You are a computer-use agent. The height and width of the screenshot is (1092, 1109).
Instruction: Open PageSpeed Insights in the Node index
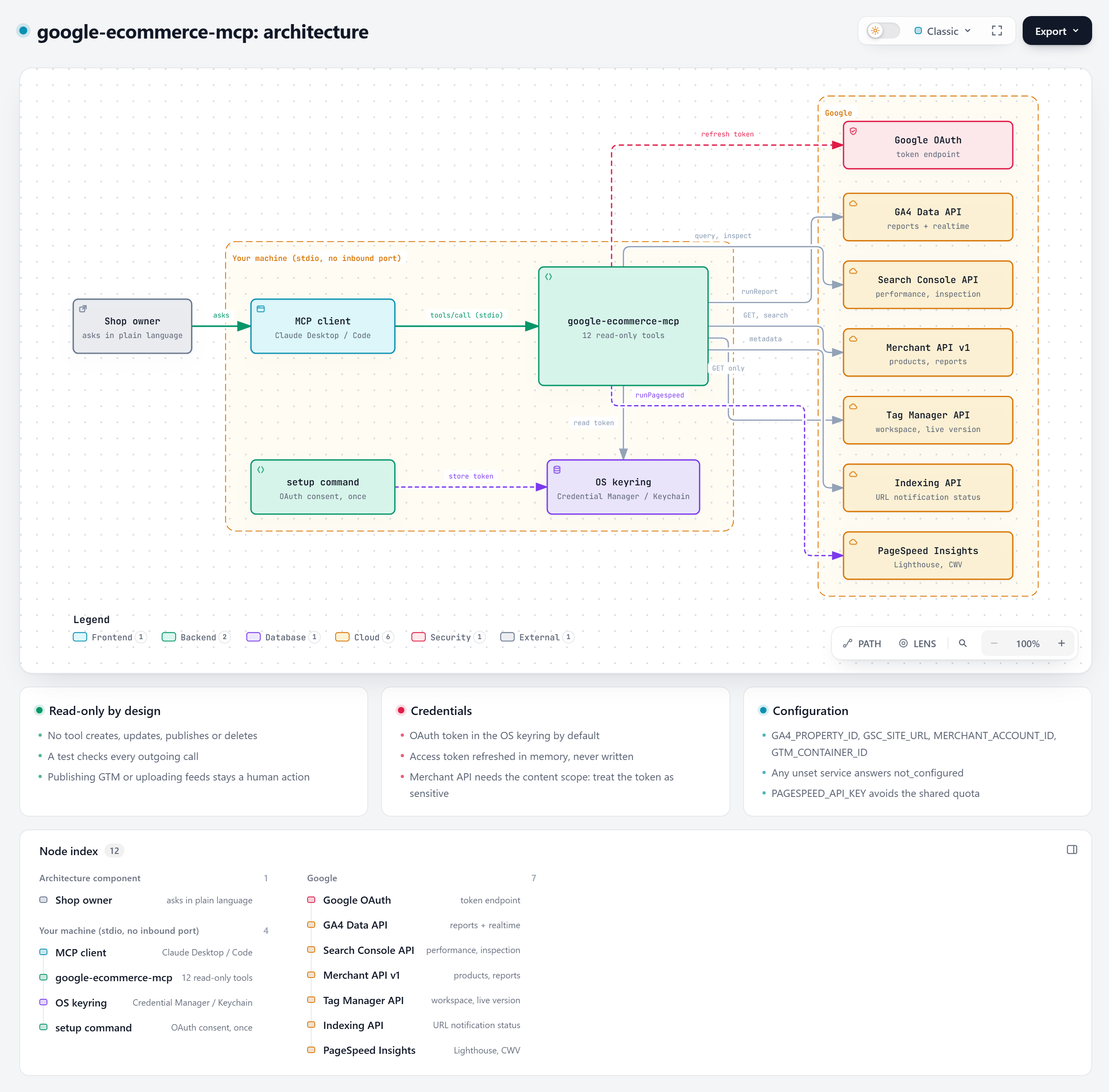click(x=414, y=1050)
